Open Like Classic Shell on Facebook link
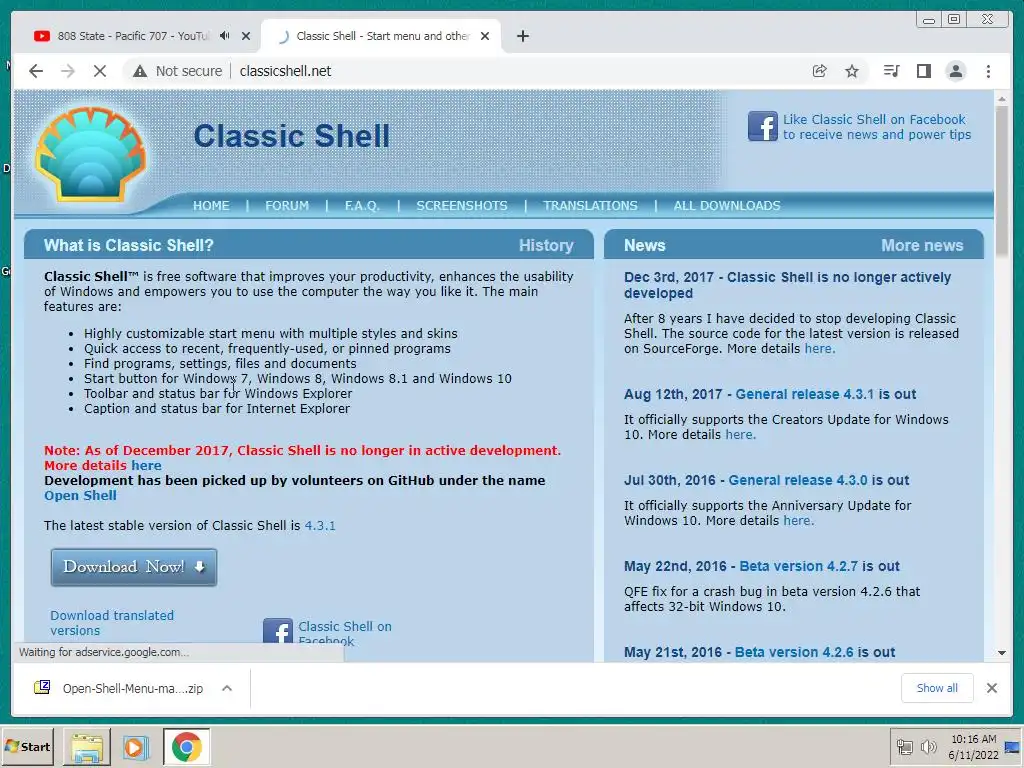 (x=876, y=127)
